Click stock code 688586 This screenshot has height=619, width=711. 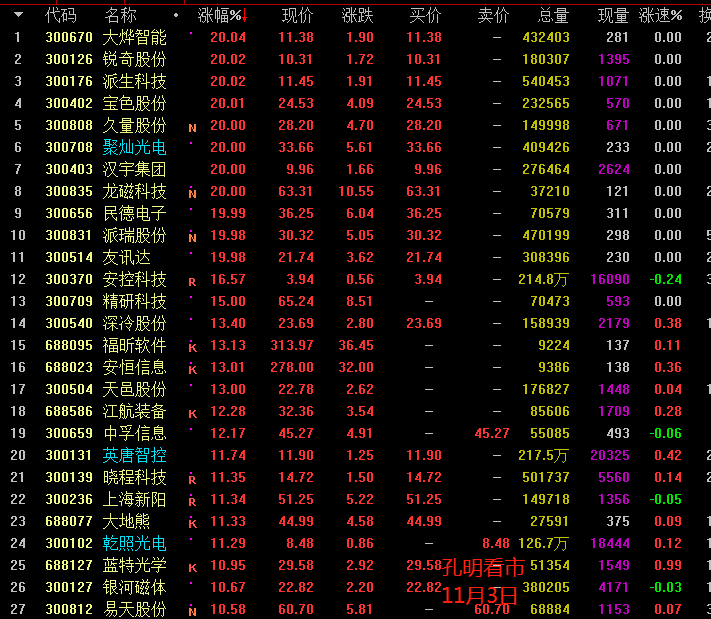[69, 411]
